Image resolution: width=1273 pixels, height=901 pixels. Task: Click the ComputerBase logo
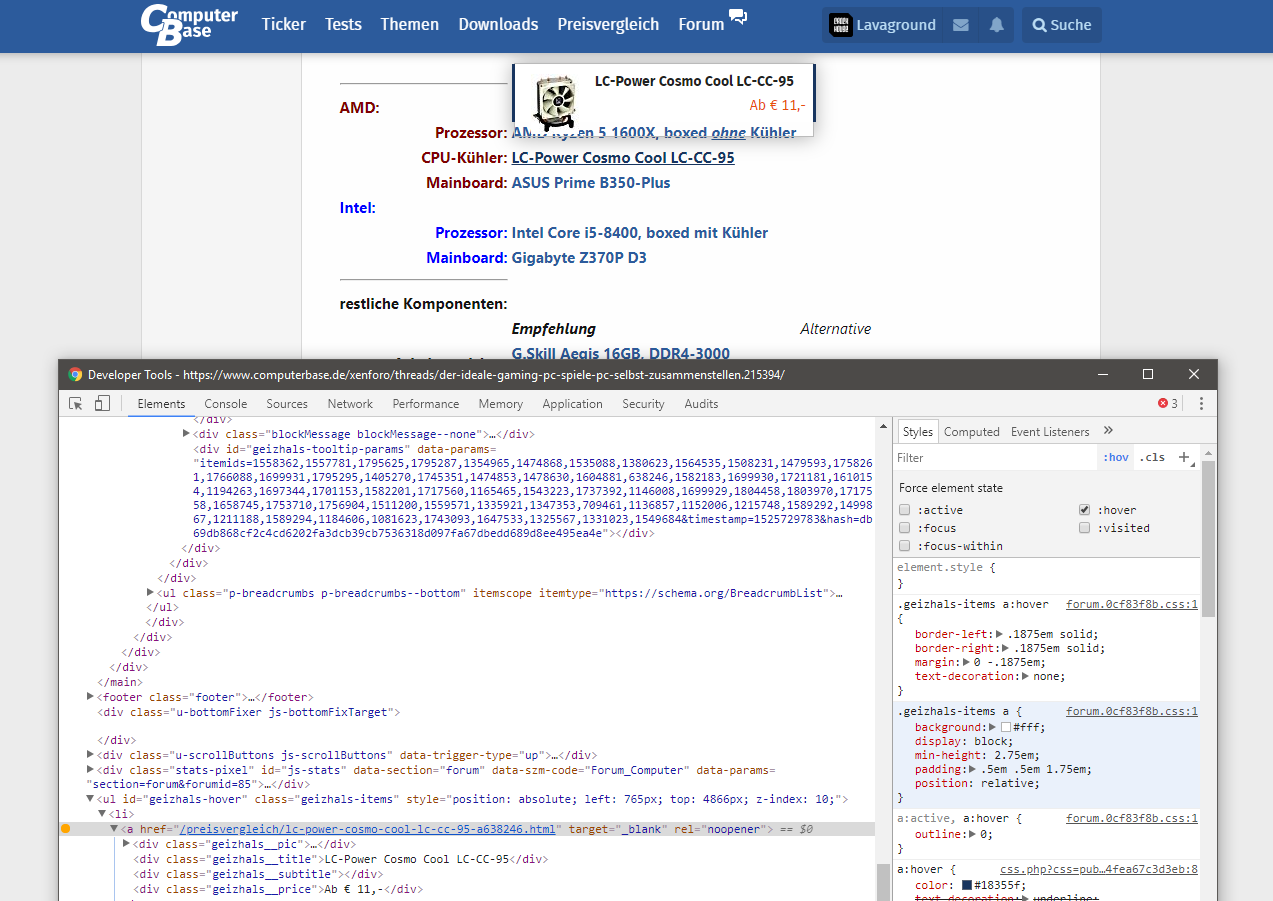click(190, 24)
